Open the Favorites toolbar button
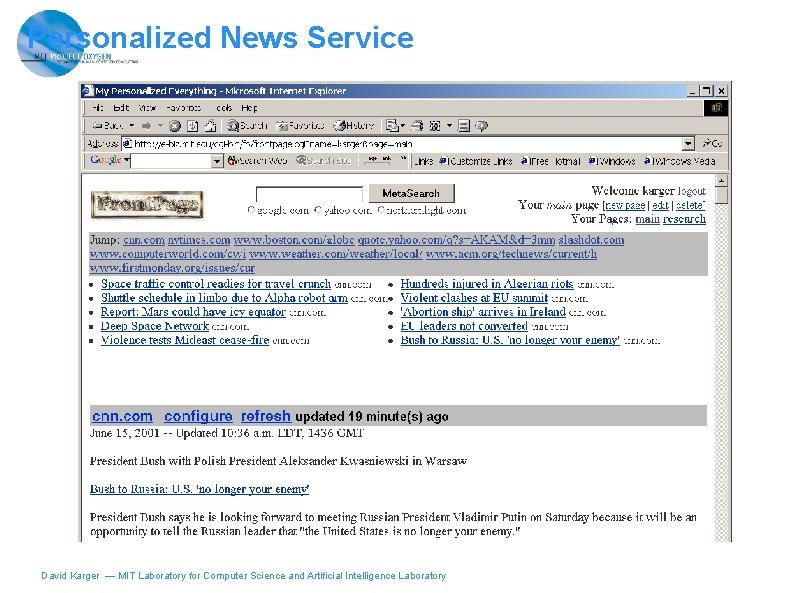The height and width of the screenshot is (593, 791). (x=301, y=126)
